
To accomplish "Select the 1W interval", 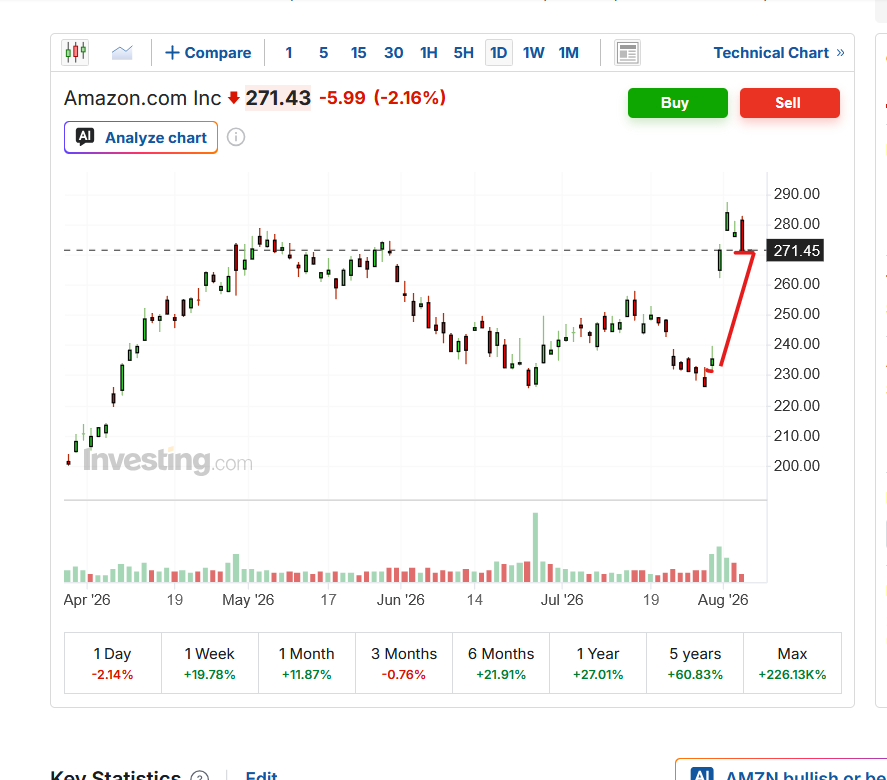I will coord(533,53).
